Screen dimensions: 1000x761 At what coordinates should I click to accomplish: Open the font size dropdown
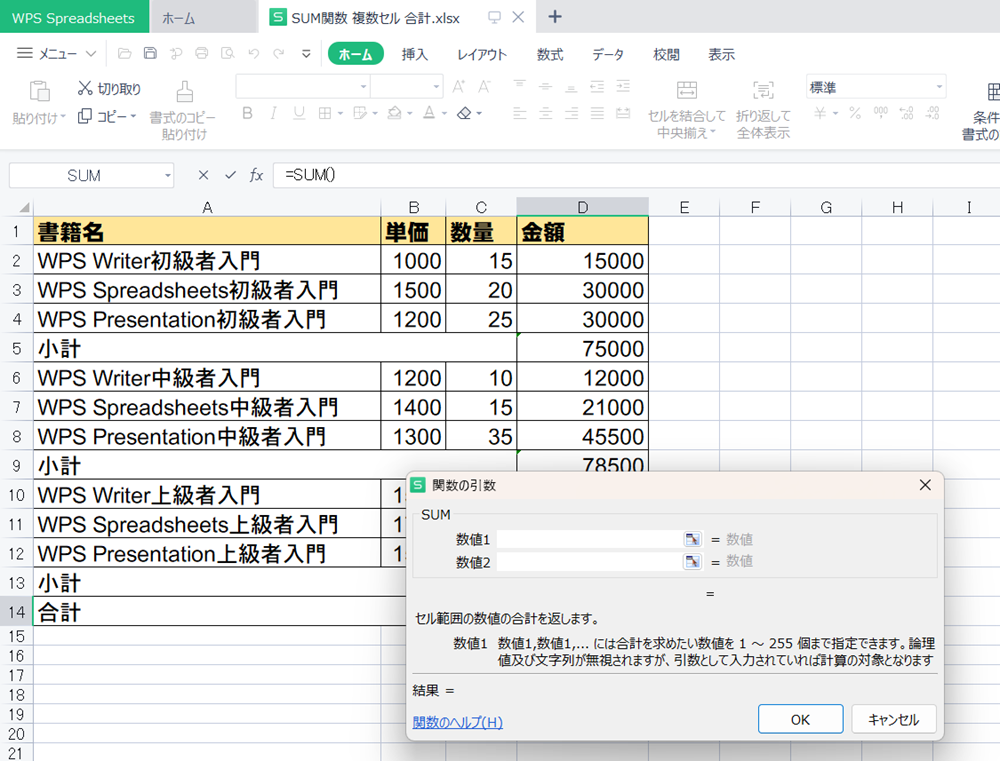click(436, 87)
